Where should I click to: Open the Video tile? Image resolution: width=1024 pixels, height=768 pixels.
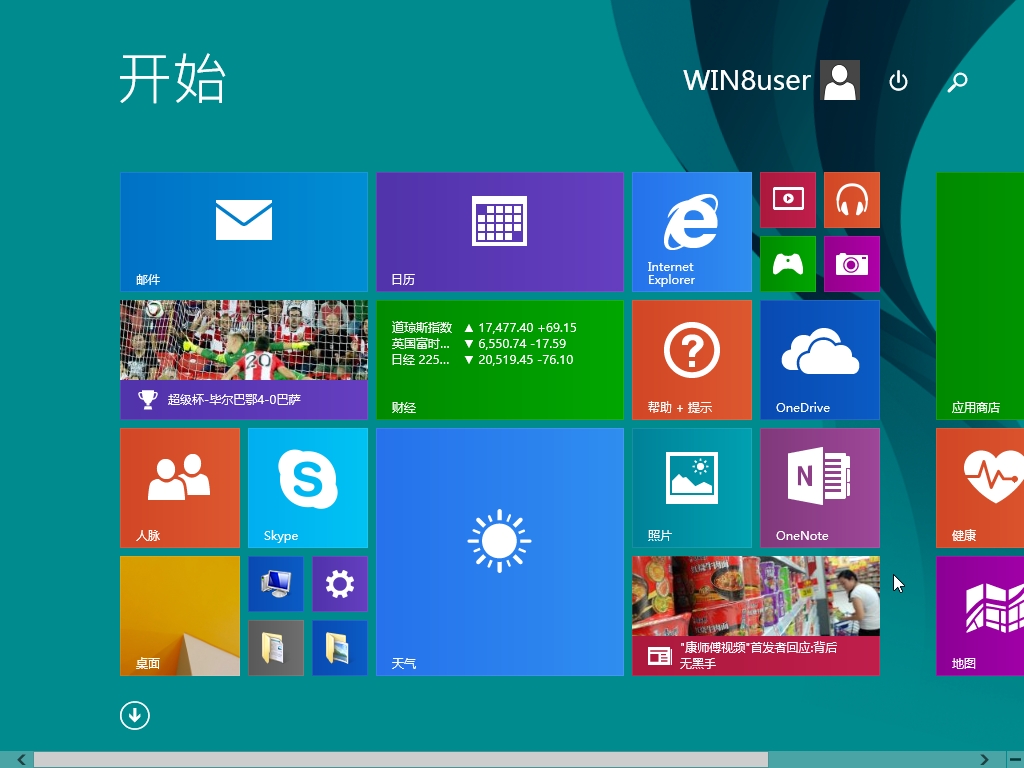788,200
